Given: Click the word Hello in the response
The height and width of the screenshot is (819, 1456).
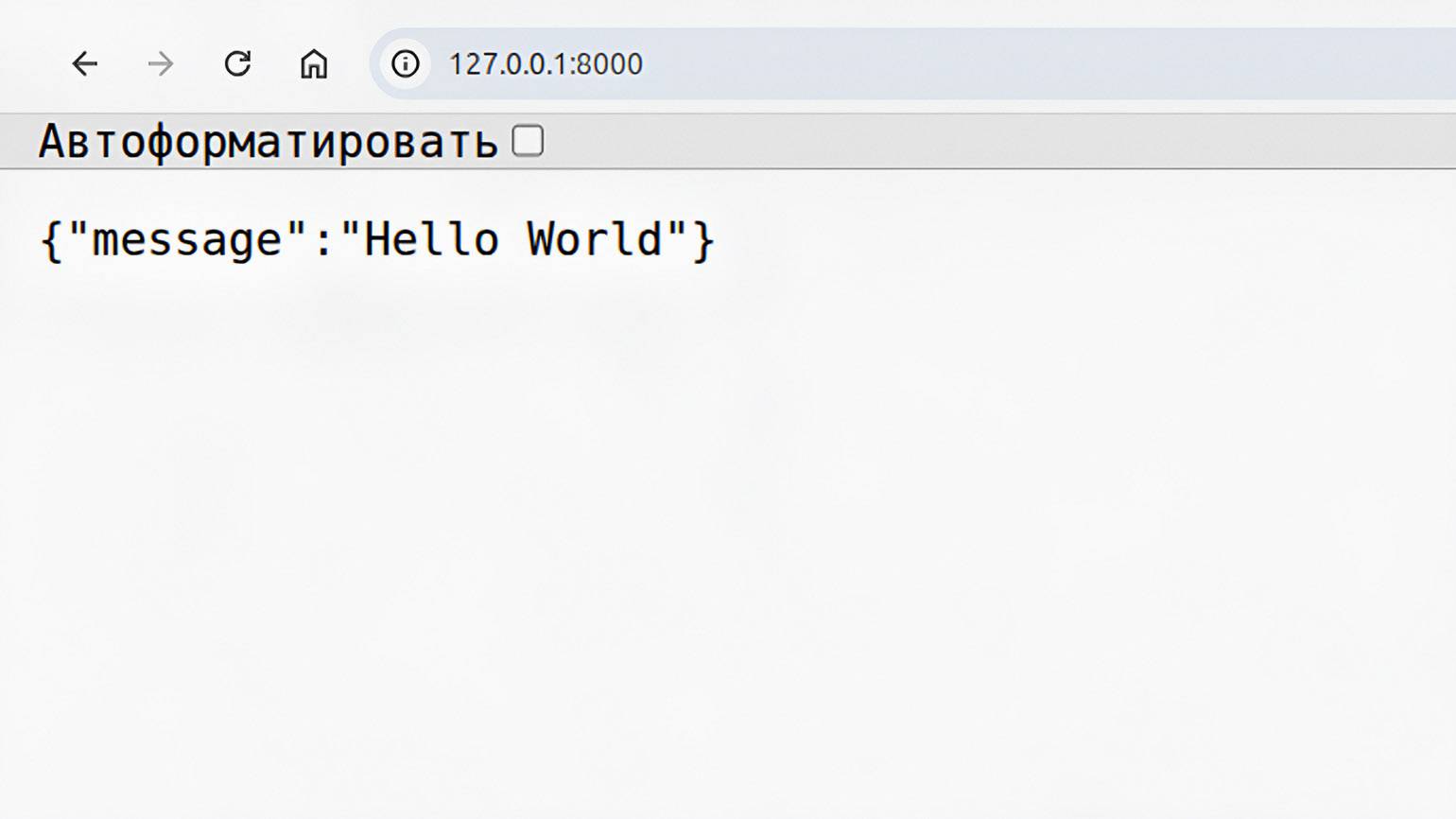Looking at the screenshot, I should [x=431, y=239].
